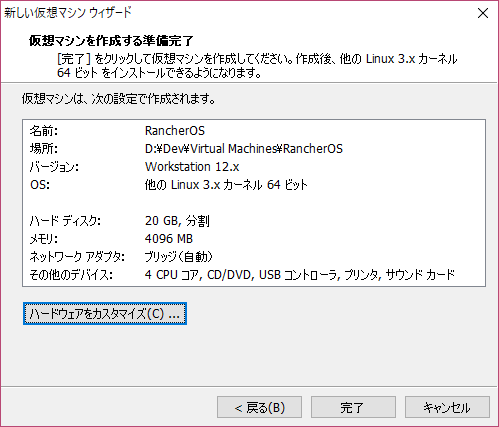Click the ハード ディスク: label
The image size is (499, 427).
pyautogui.click(x=65, y=221)
